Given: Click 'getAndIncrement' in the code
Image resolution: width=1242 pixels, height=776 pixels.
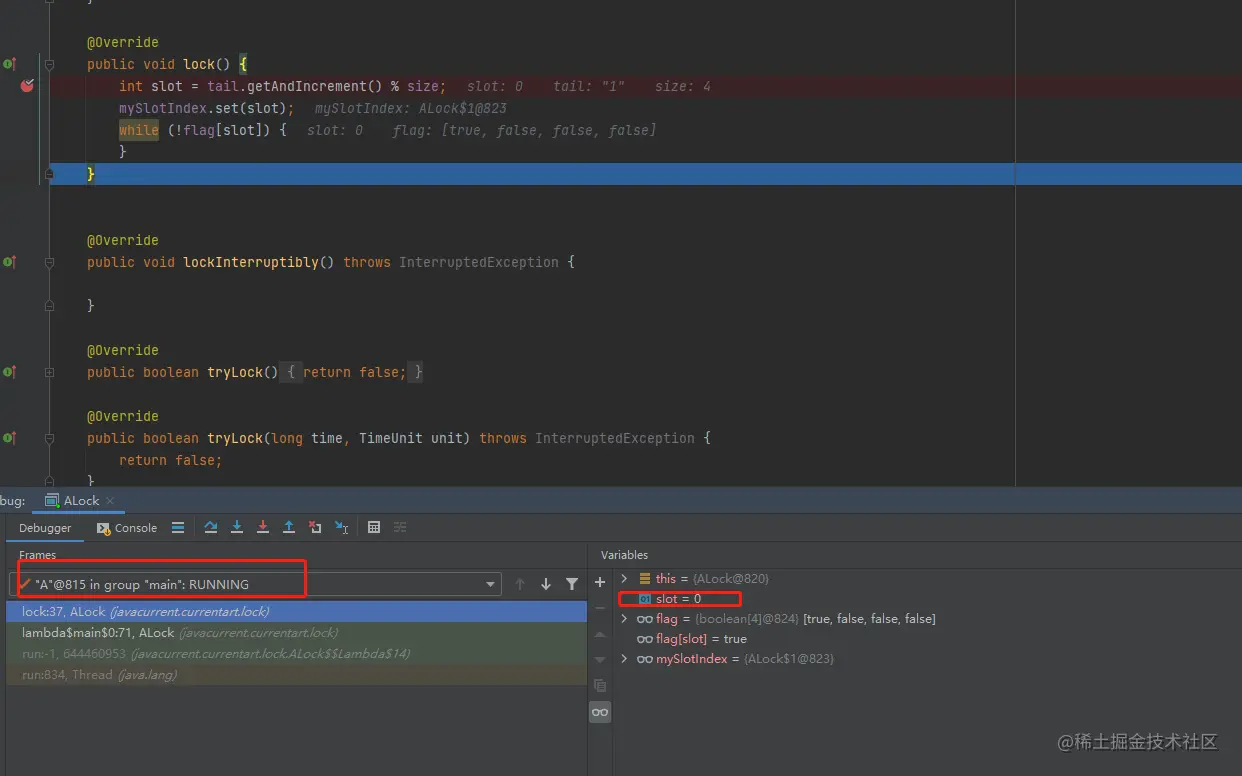Looking at the screenshot, I should (308, 86).
